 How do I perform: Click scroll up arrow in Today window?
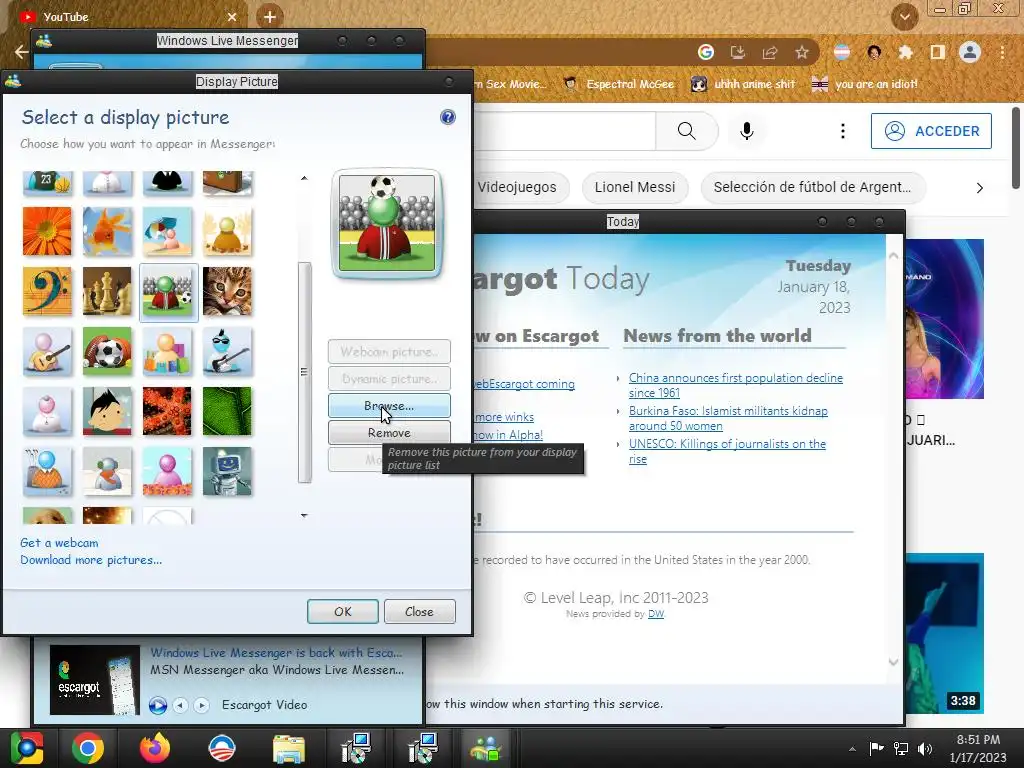coord(893,256)
